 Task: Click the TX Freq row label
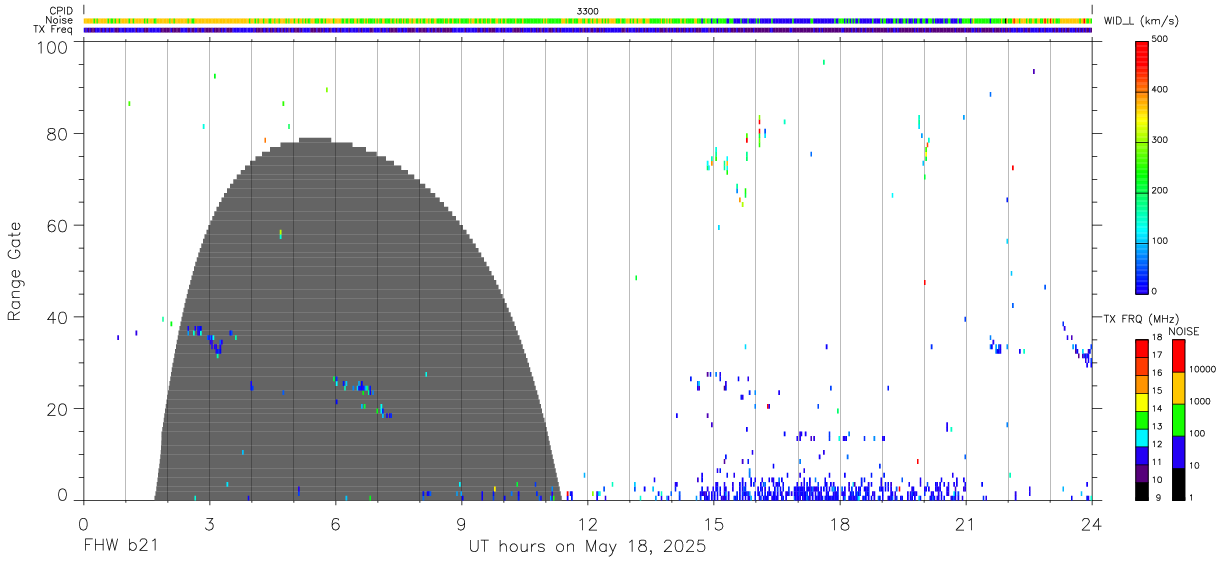pyautogui.click(x=54, y=29)
